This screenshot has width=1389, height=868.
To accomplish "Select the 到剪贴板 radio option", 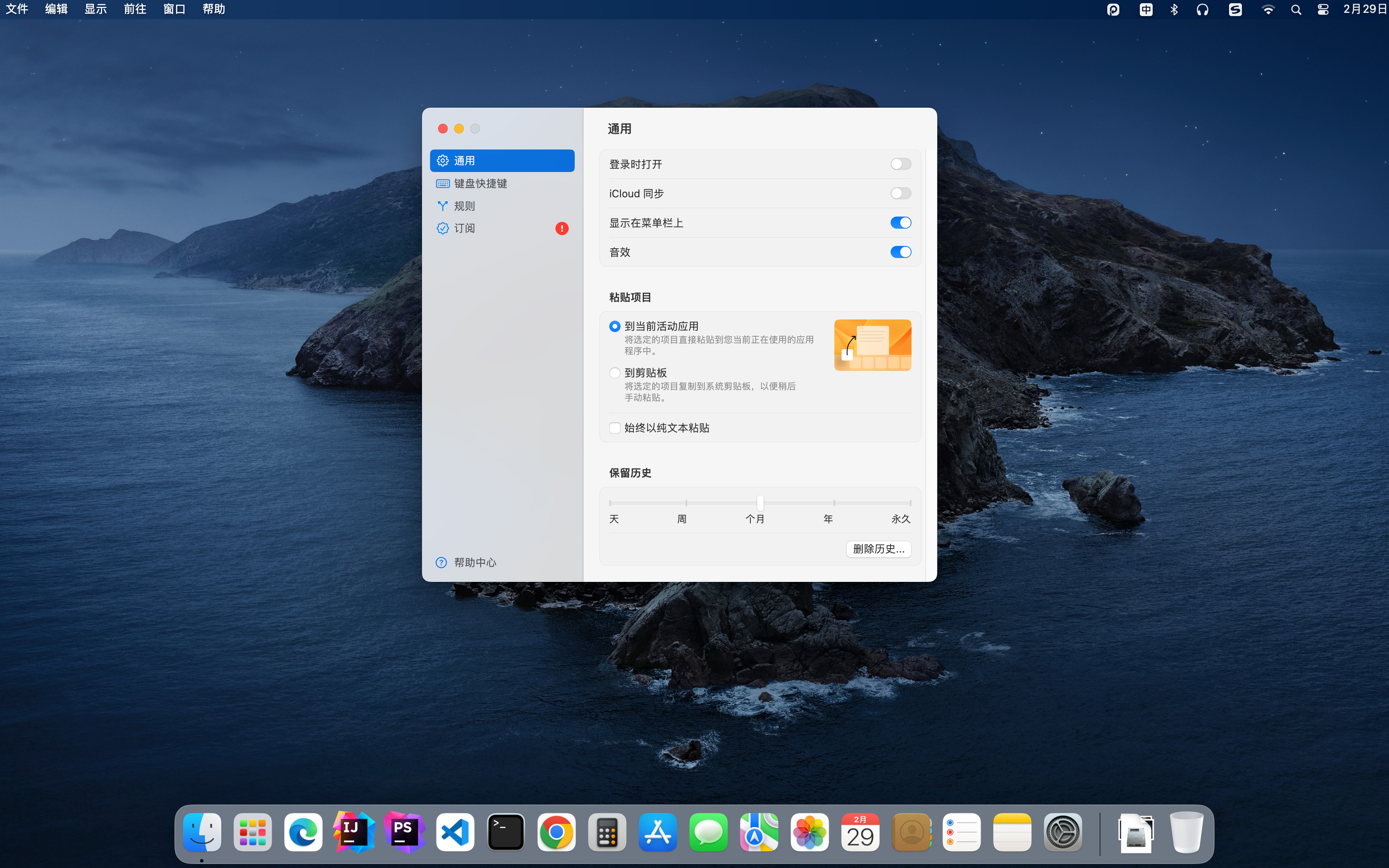I will pos(615,373).
